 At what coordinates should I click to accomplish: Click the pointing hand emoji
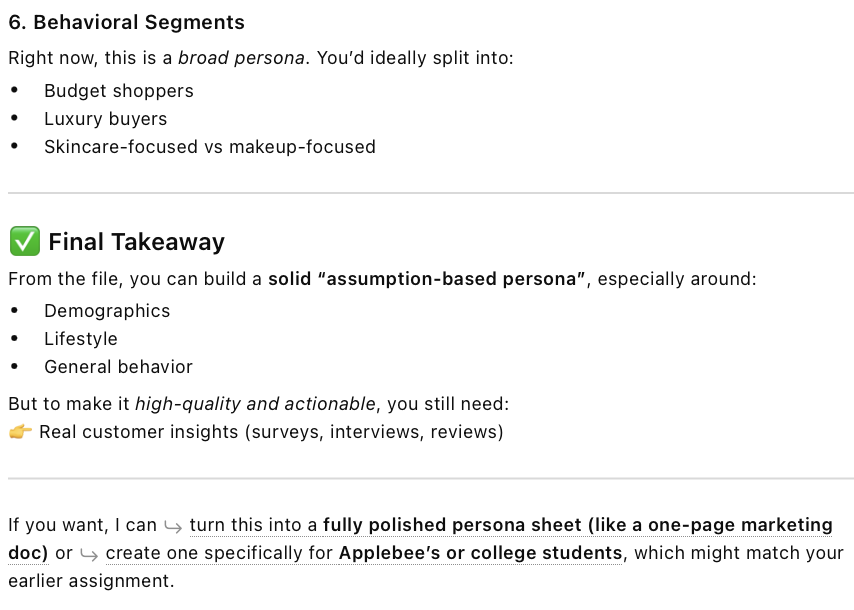click(20, 432)
